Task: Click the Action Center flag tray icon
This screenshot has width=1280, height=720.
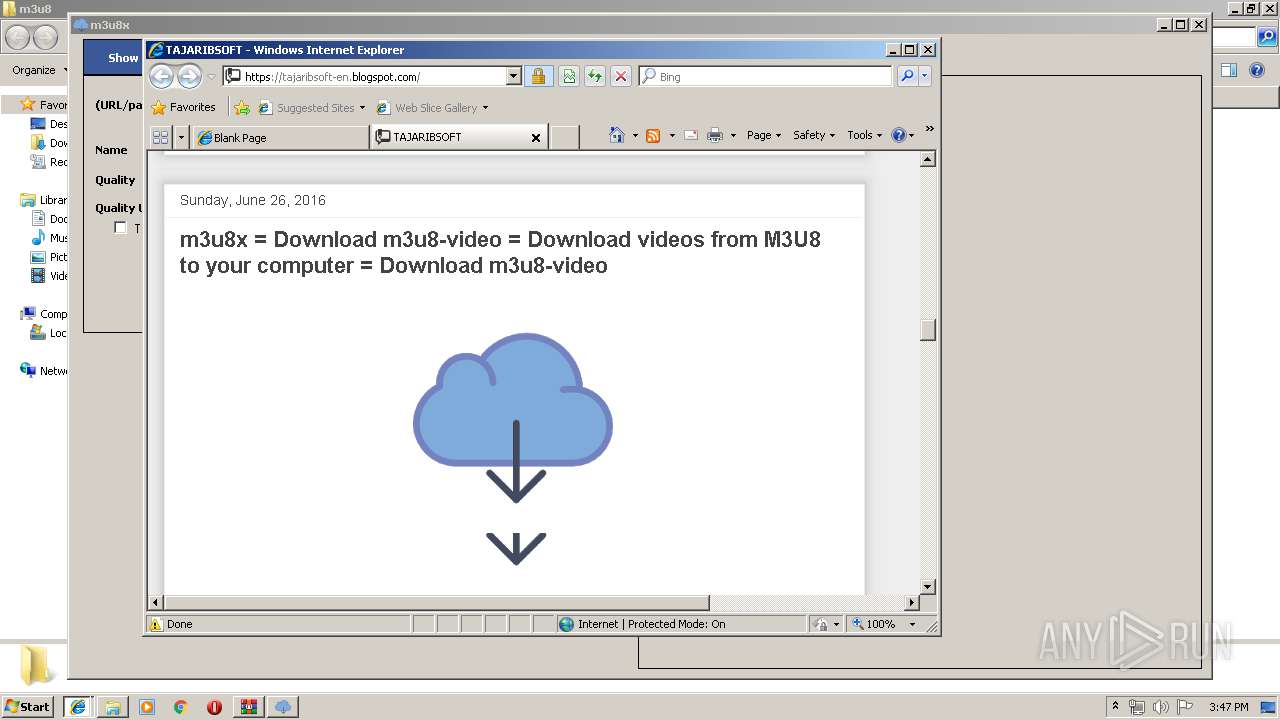Action: coord(1184,707)
